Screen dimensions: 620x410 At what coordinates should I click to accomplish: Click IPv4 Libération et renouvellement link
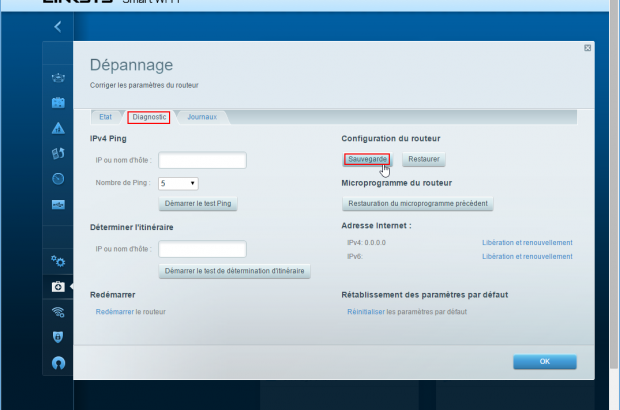(527, 242)
